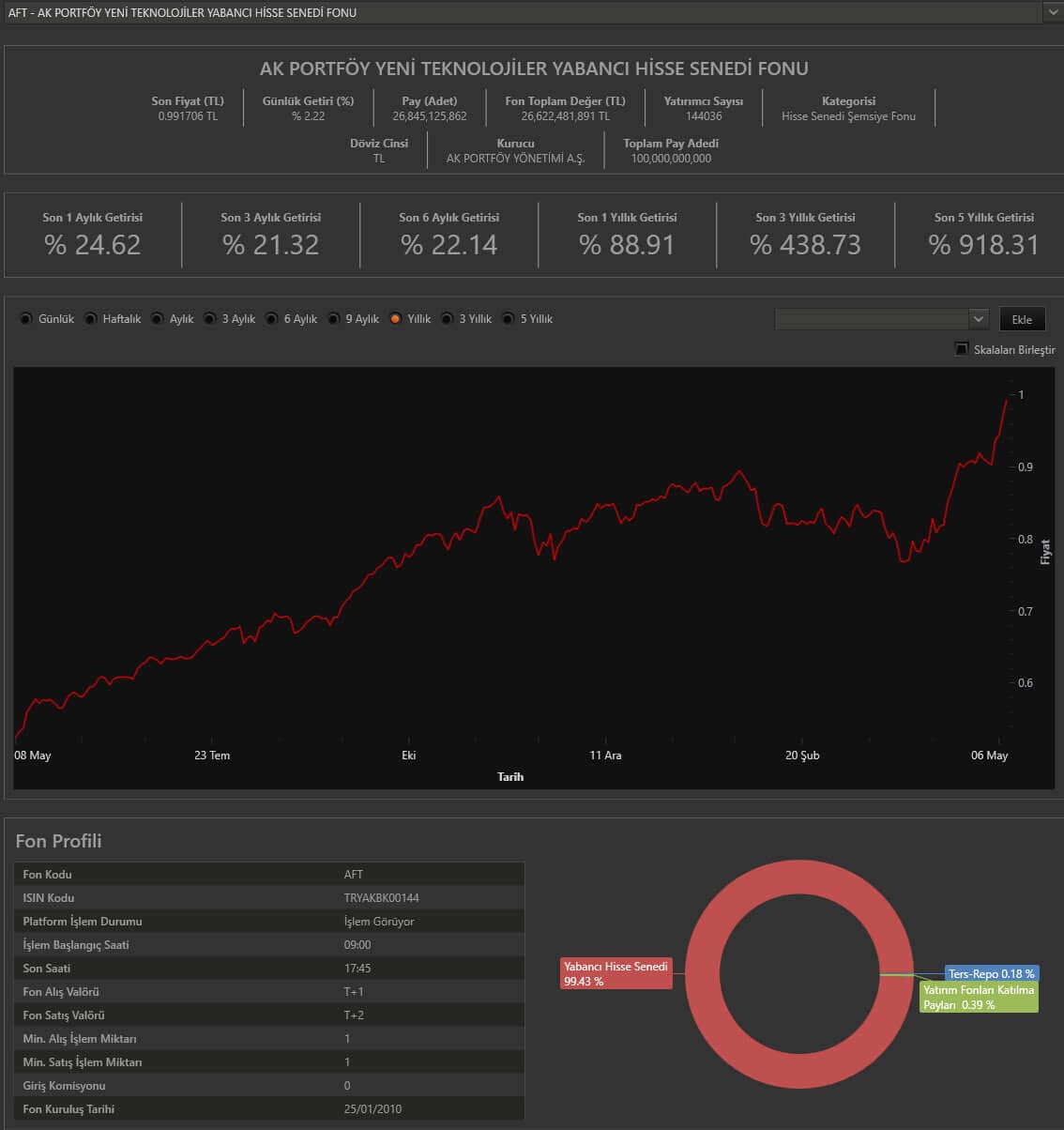Image resolution: width=1064 pixels, height=1130 pixels.
Task: Click the Fon Kuruluş Tarihi value 25/01/2010
Action: tap(372, 1109)
